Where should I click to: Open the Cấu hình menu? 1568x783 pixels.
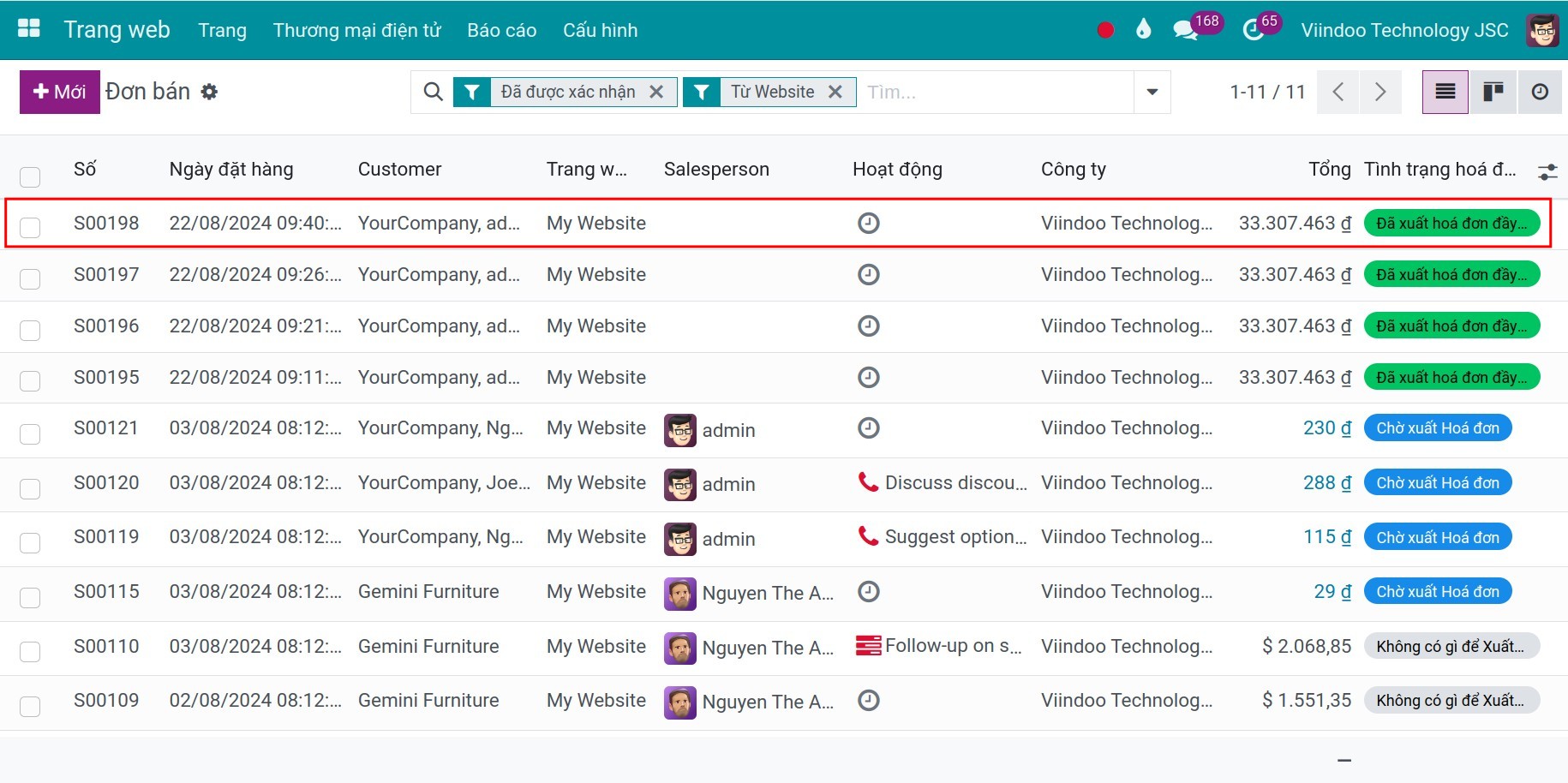coord(600,30)
